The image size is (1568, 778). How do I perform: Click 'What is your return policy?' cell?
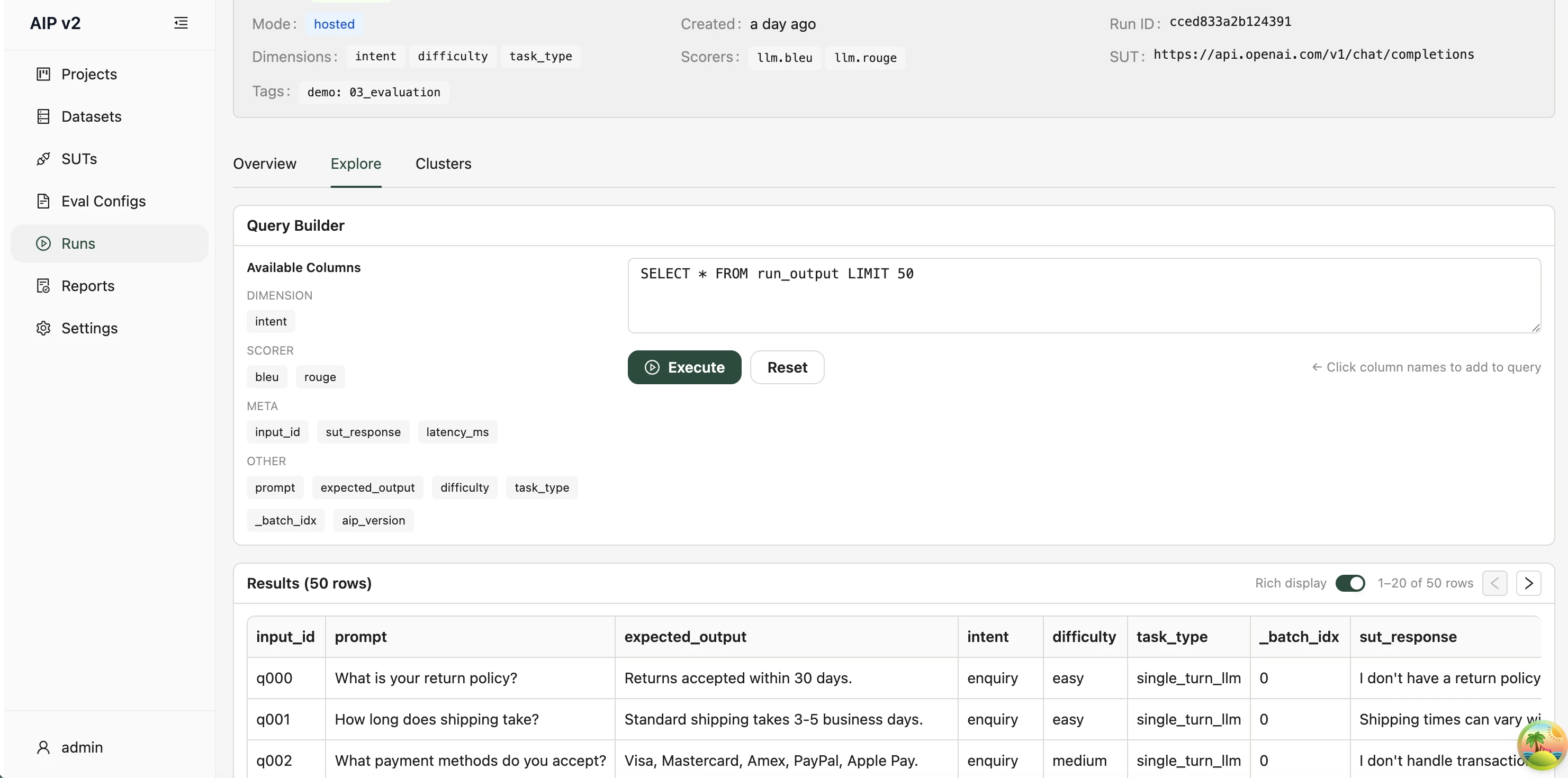click(x=470, y=678)
